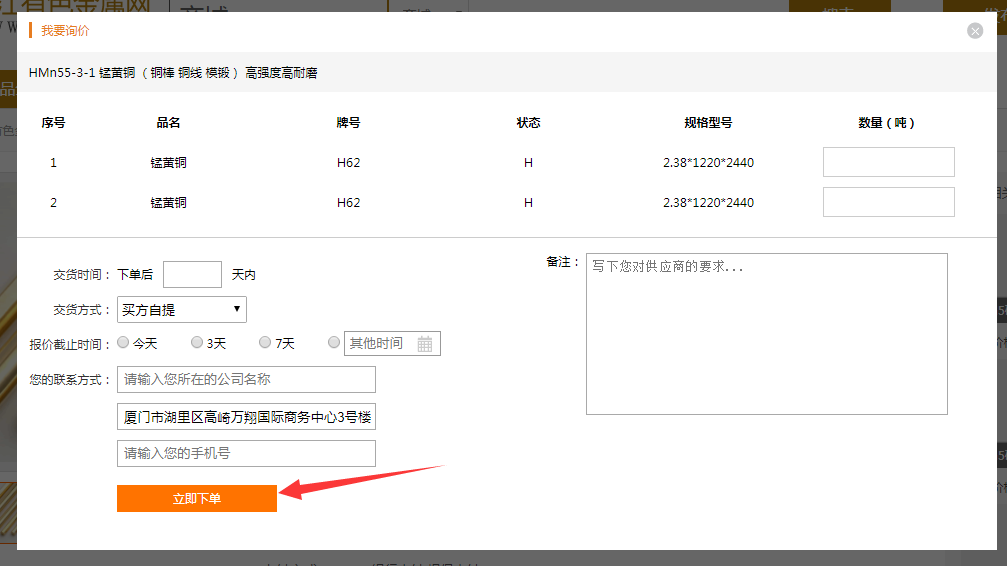This screenshot has width=1007, height=566.
Task: Click the phone field 请输入您的手机号
Action: (x=246, y=454)
